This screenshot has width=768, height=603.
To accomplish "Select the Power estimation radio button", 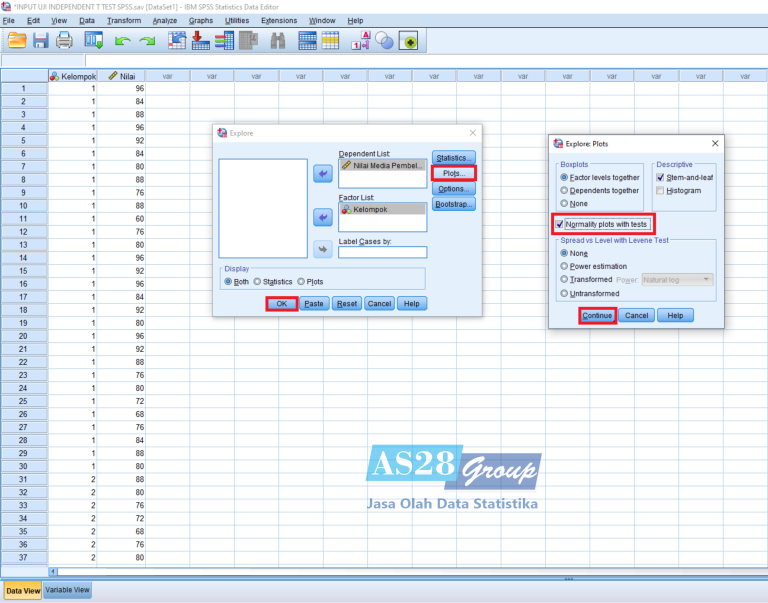I will click(565, 267).
